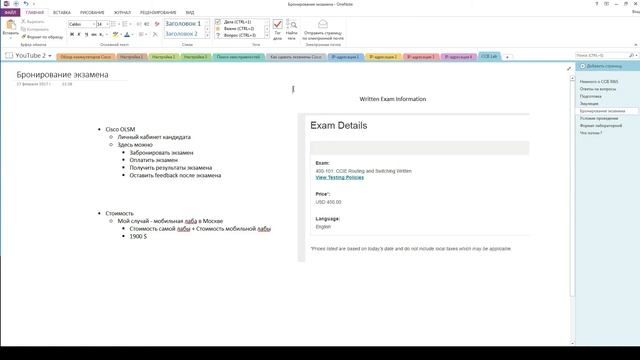This screenshot has height=360, width=640.
Task: Open the Обзор коммутаторов Cisco section tab
Action: [x=86, y=57]
